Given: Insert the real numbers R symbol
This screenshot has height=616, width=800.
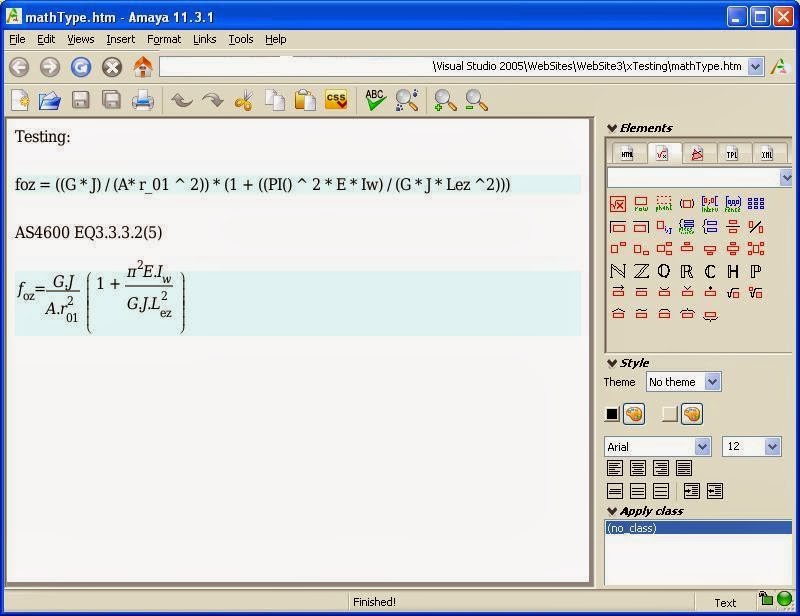Looking at the screenshot, I should (x=687, y=271).
